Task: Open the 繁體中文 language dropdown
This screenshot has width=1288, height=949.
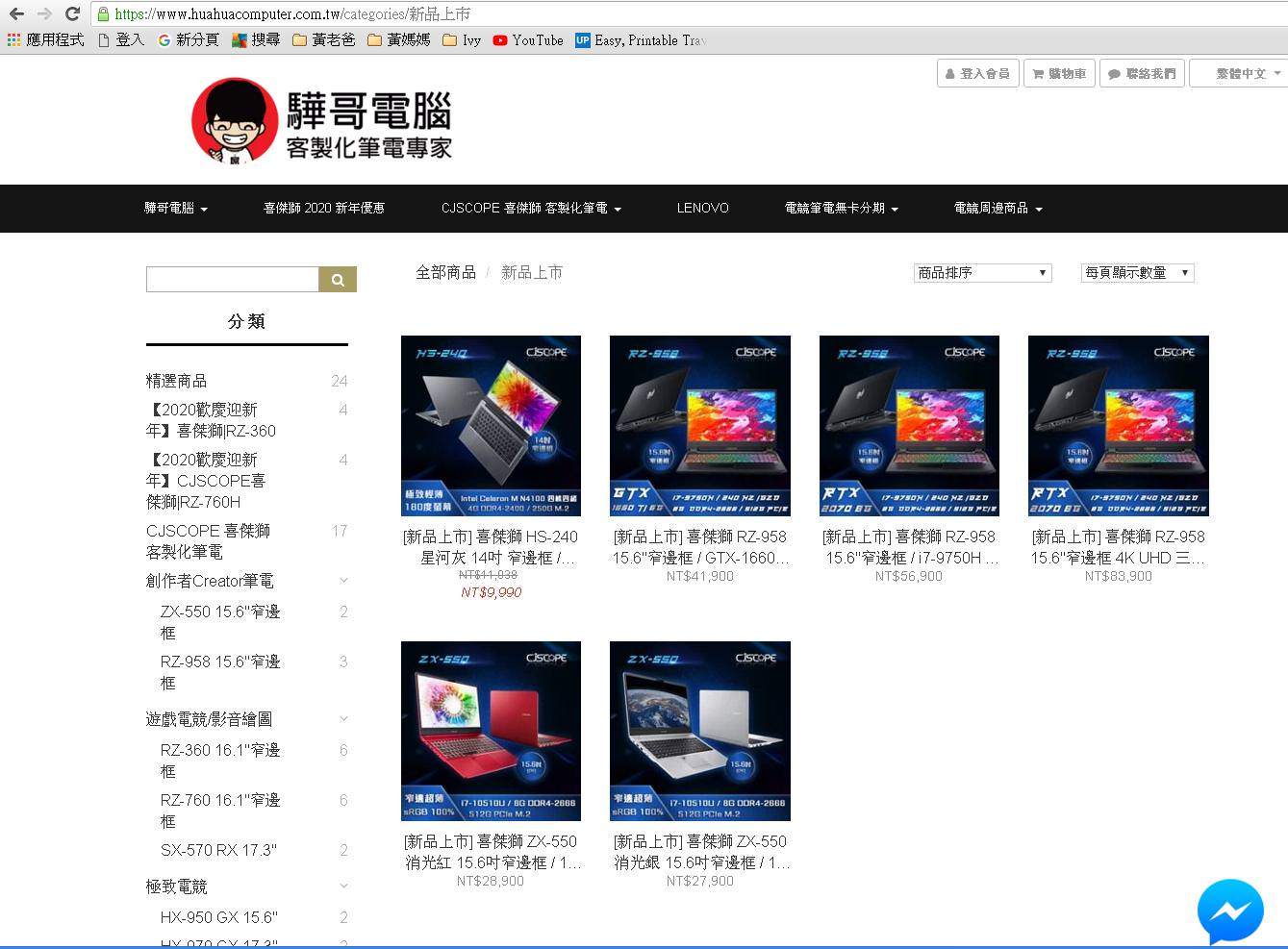Action: click(1239, 73)
